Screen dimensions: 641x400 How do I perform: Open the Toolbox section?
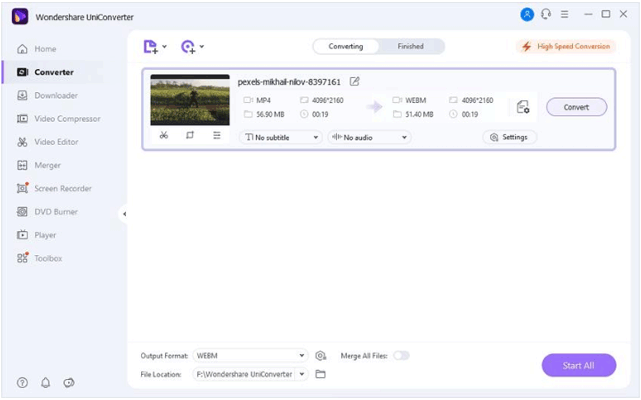[x=39, y=258]
